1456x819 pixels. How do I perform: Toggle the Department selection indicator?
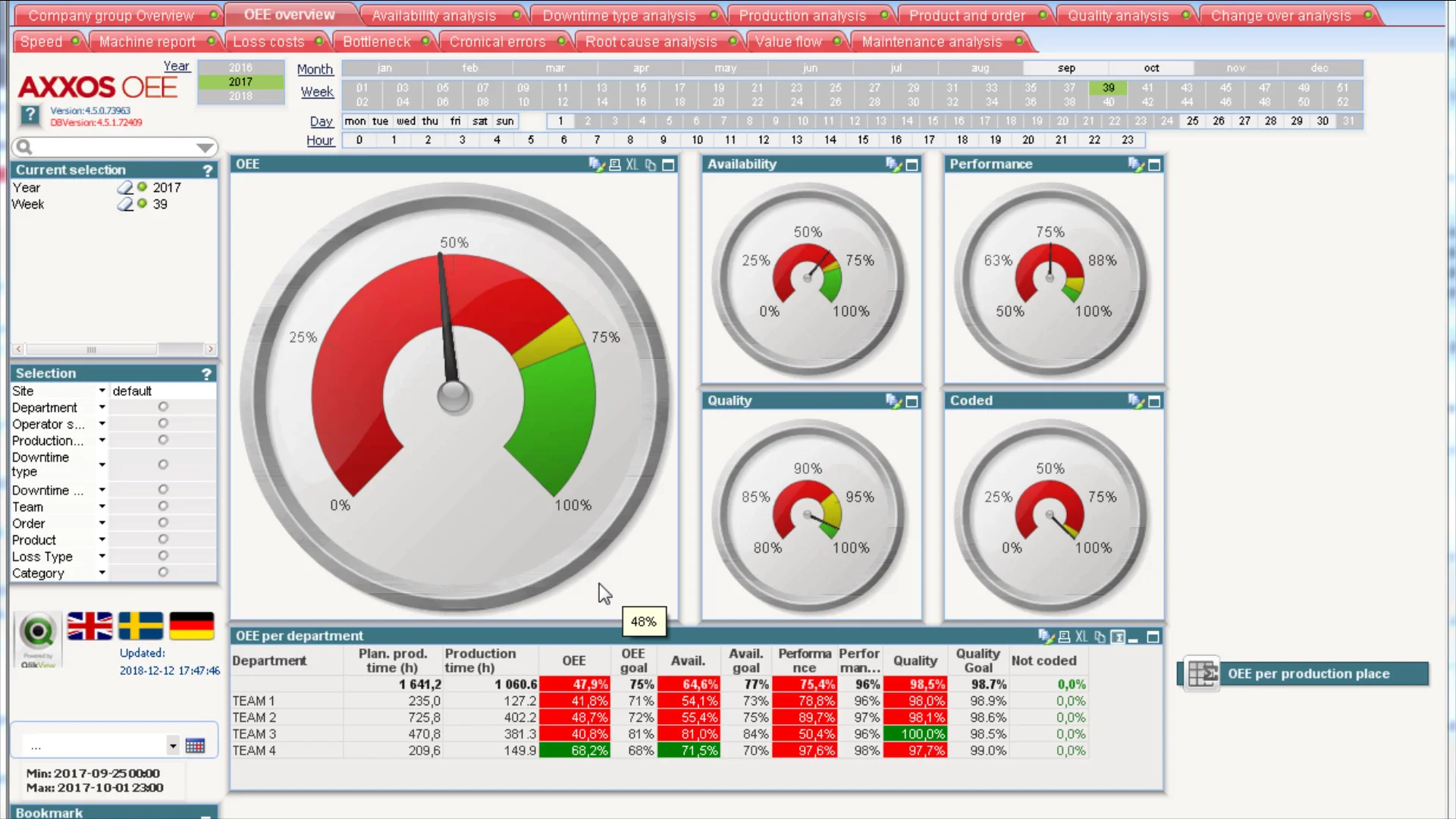click(163, 407)
